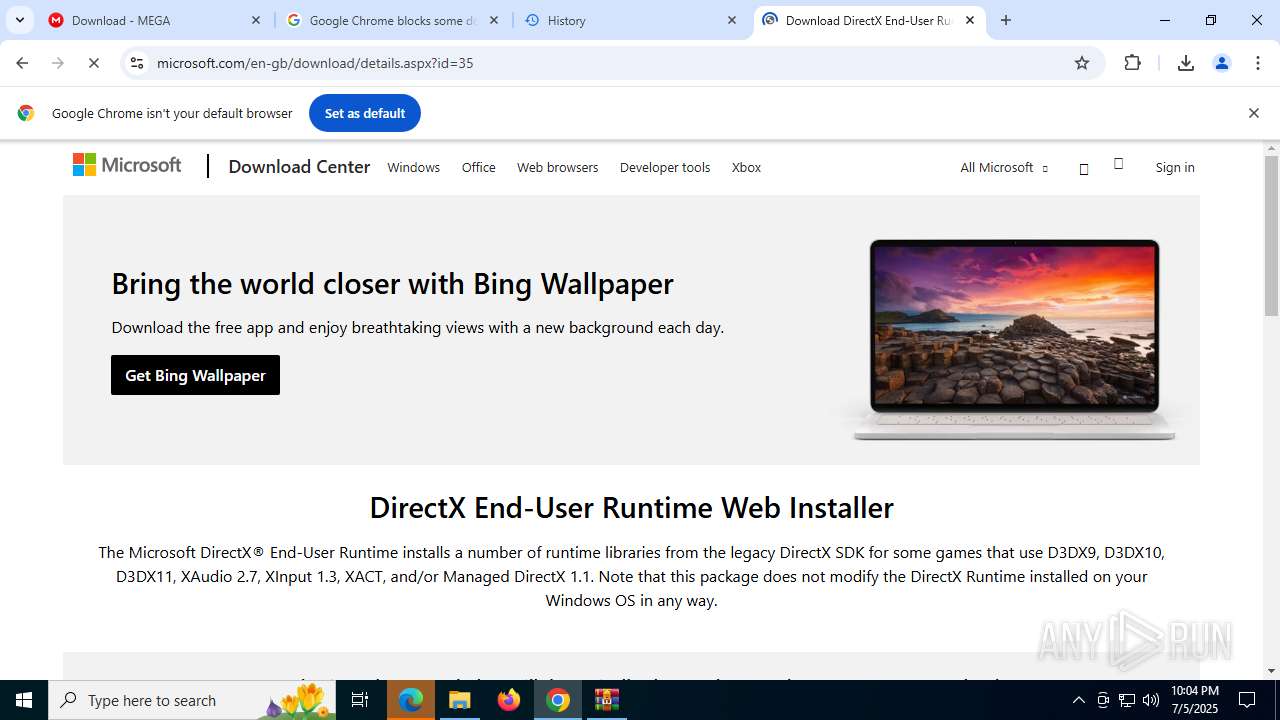The image size is (1280, 720).
Task: Open a new tab with plus button
Action: pos(1006,20)
